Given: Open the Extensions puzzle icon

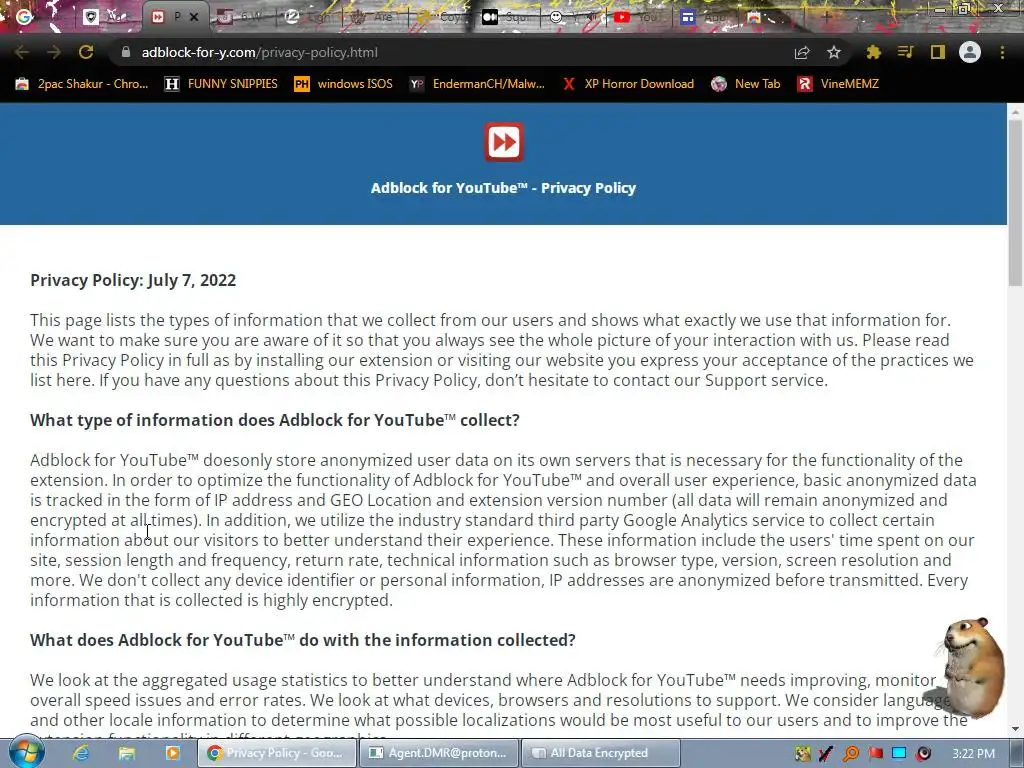Looking at the screenshot, I should (873, 52).
